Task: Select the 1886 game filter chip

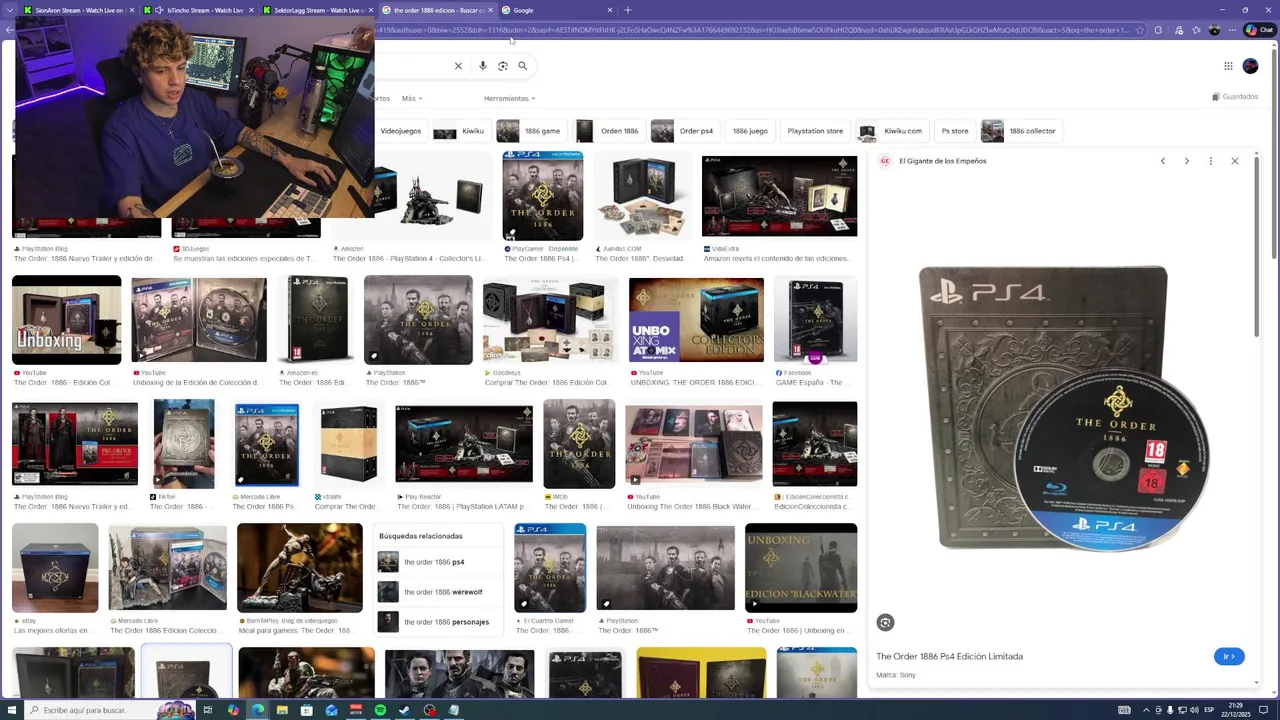Action: click(530, 131)
